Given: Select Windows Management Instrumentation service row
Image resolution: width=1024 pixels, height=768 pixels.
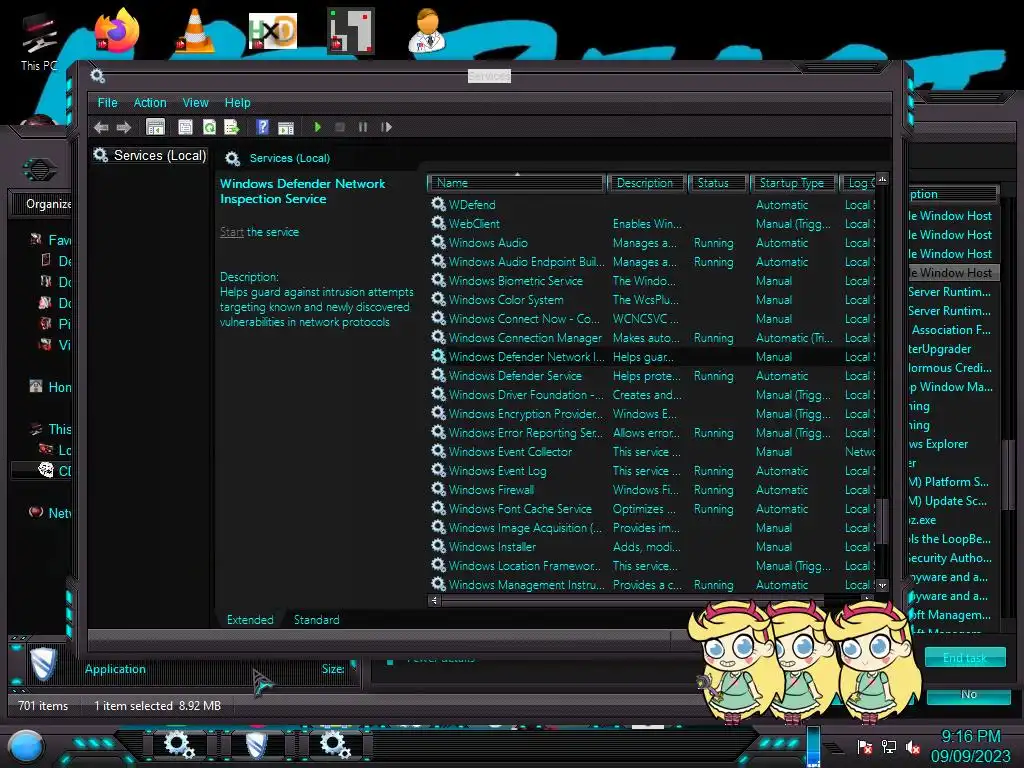Looking at the screenshot, I should pos(652,585).
